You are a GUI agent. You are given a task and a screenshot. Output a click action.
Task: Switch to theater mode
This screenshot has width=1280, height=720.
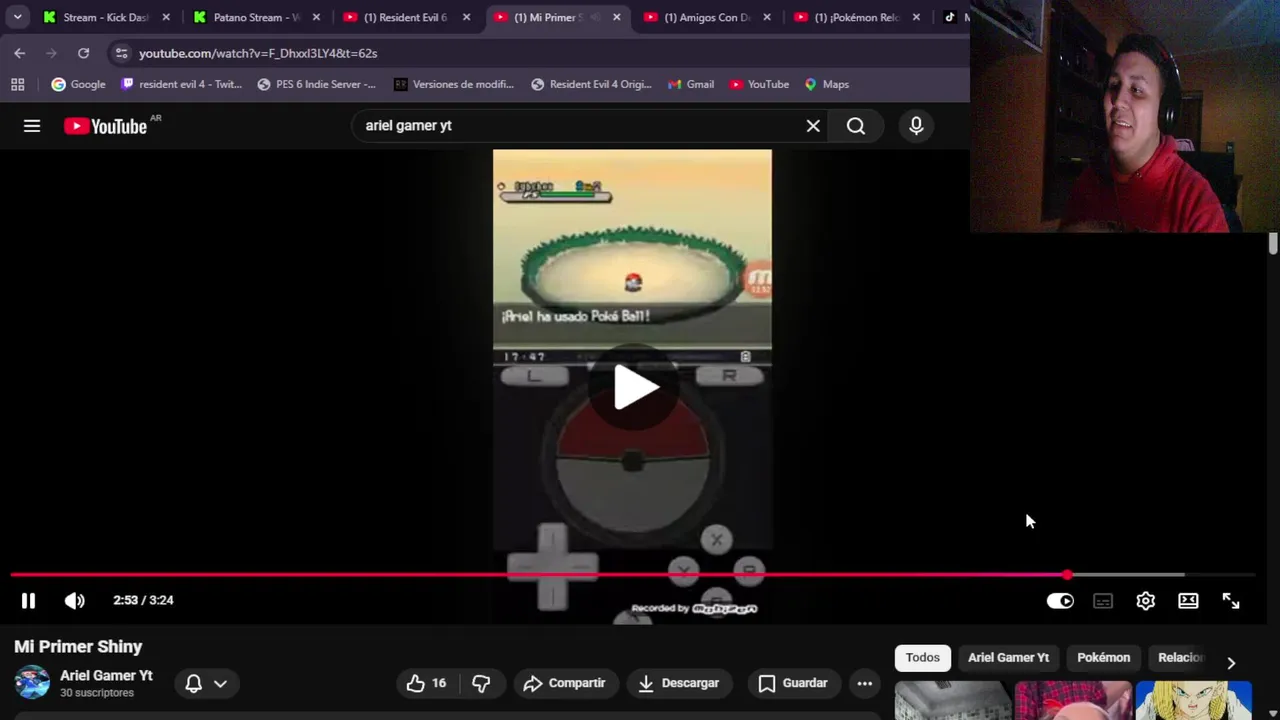pos(1188,601)
